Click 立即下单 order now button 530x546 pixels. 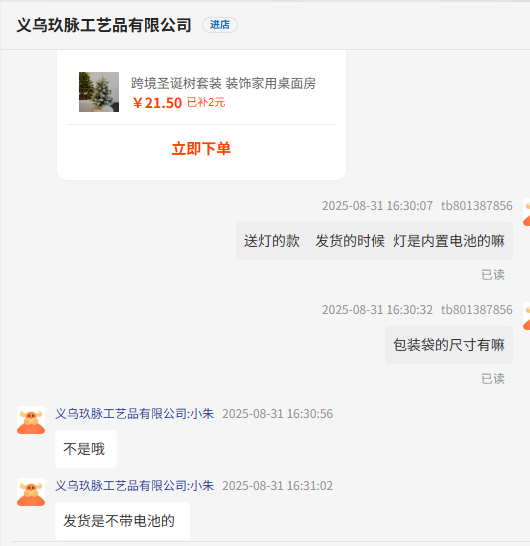click(201, 149)
